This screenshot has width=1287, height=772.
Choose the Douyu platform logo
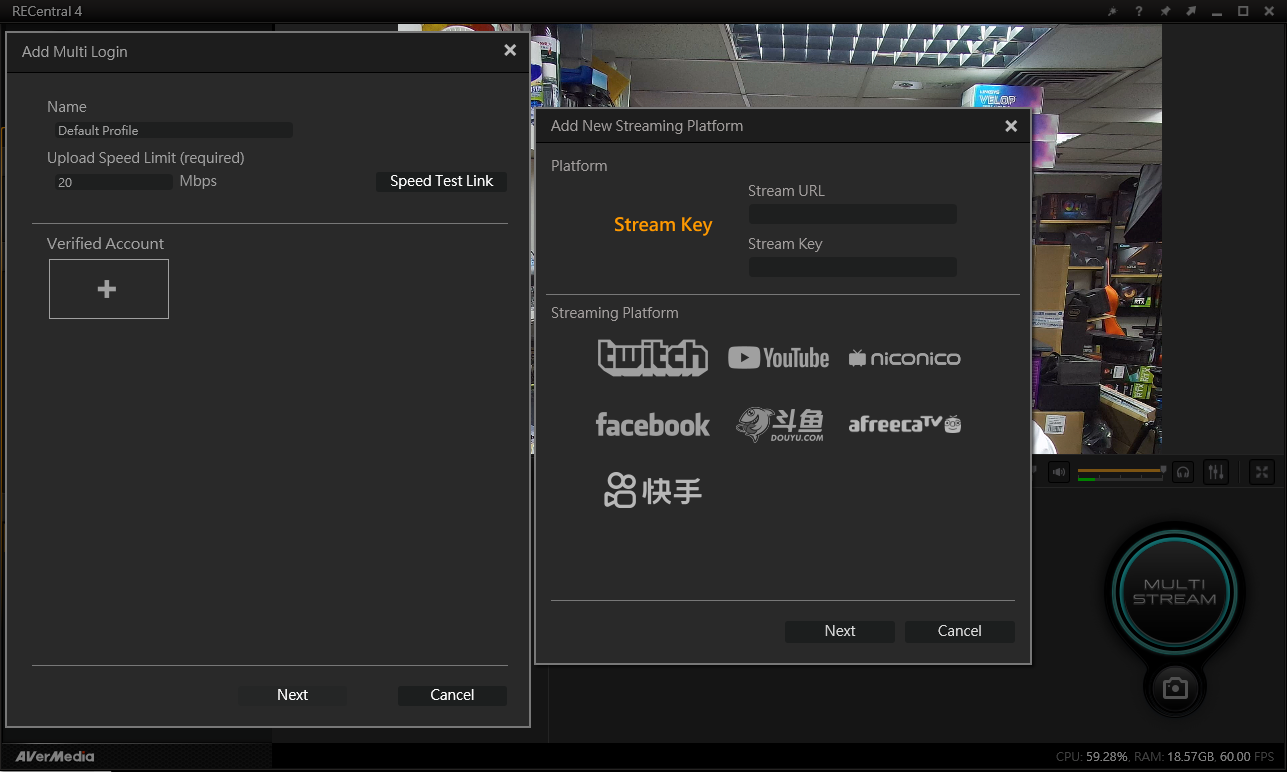pos(780,424)
